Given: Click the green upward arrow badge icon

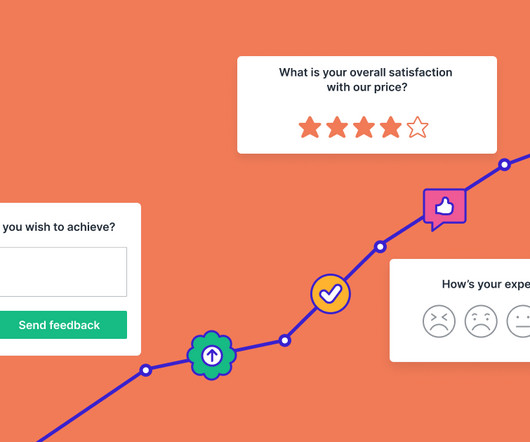Looking at the screenshot, I should click(212, 355).
